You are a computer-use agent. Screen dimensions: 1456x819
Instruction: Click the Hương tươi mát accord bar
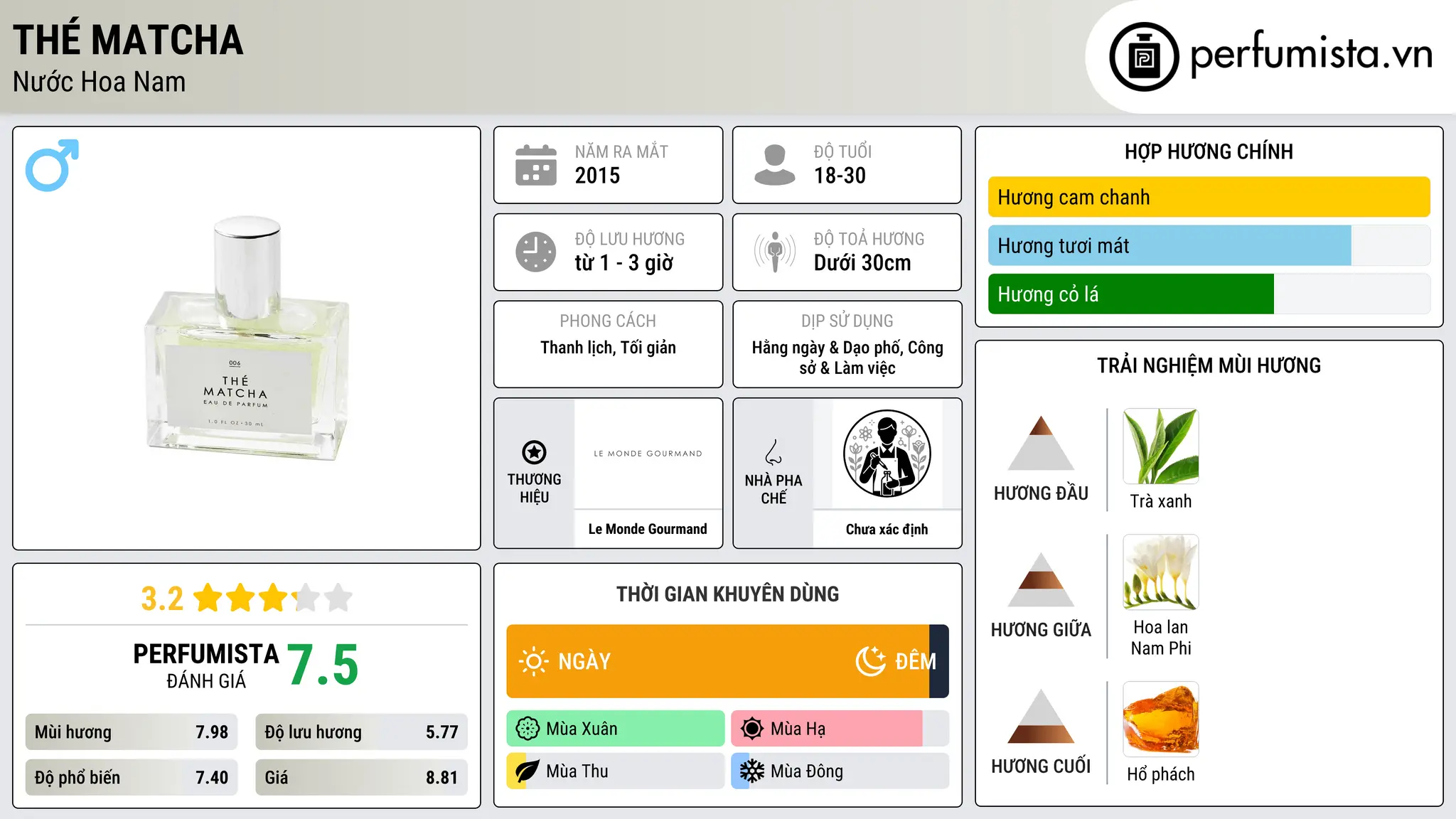pyautogui.click(x=1209, y=245)
